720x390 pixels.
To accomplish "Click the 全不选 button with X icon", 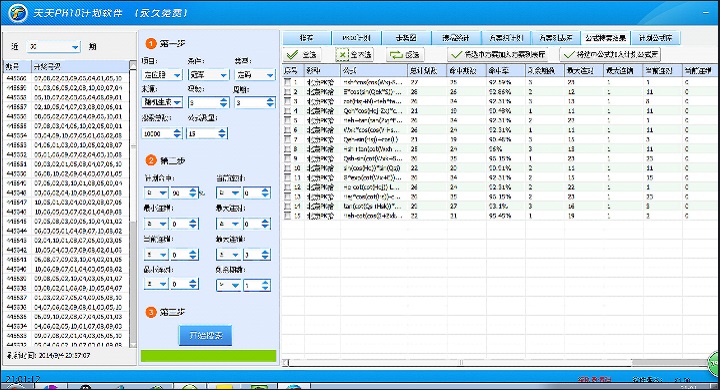I will pos(354,55).
